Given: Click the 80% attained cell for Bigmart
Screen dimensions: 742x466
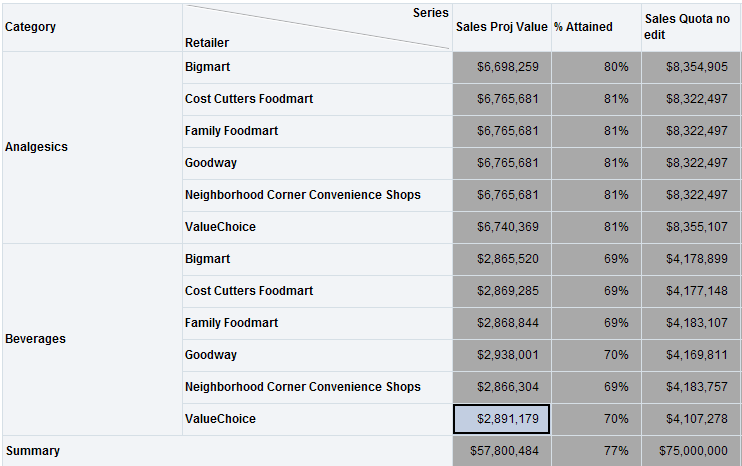Looking at the screenshot, I should click(596, 67).
